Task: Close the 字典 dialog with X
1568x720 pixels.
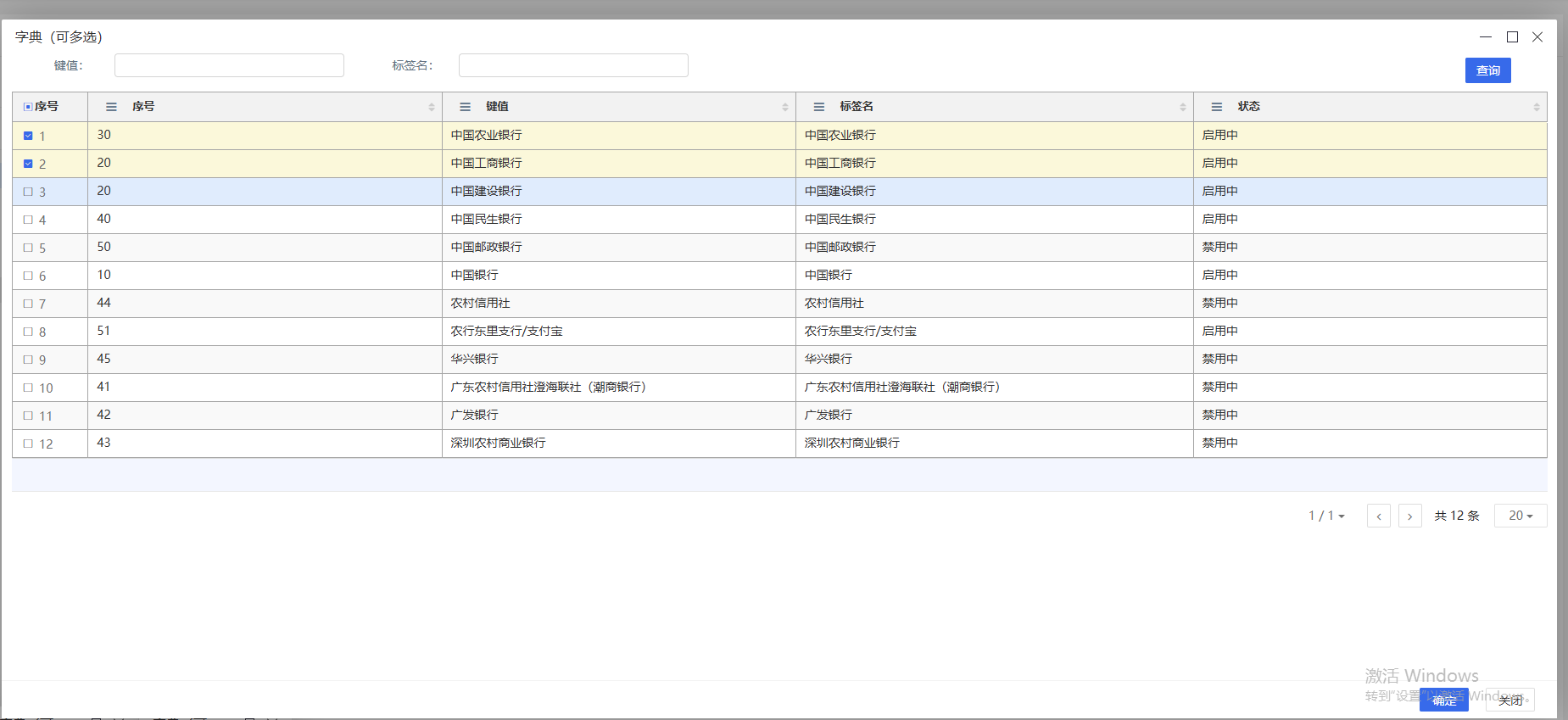Action: (x=1537, y=37)
